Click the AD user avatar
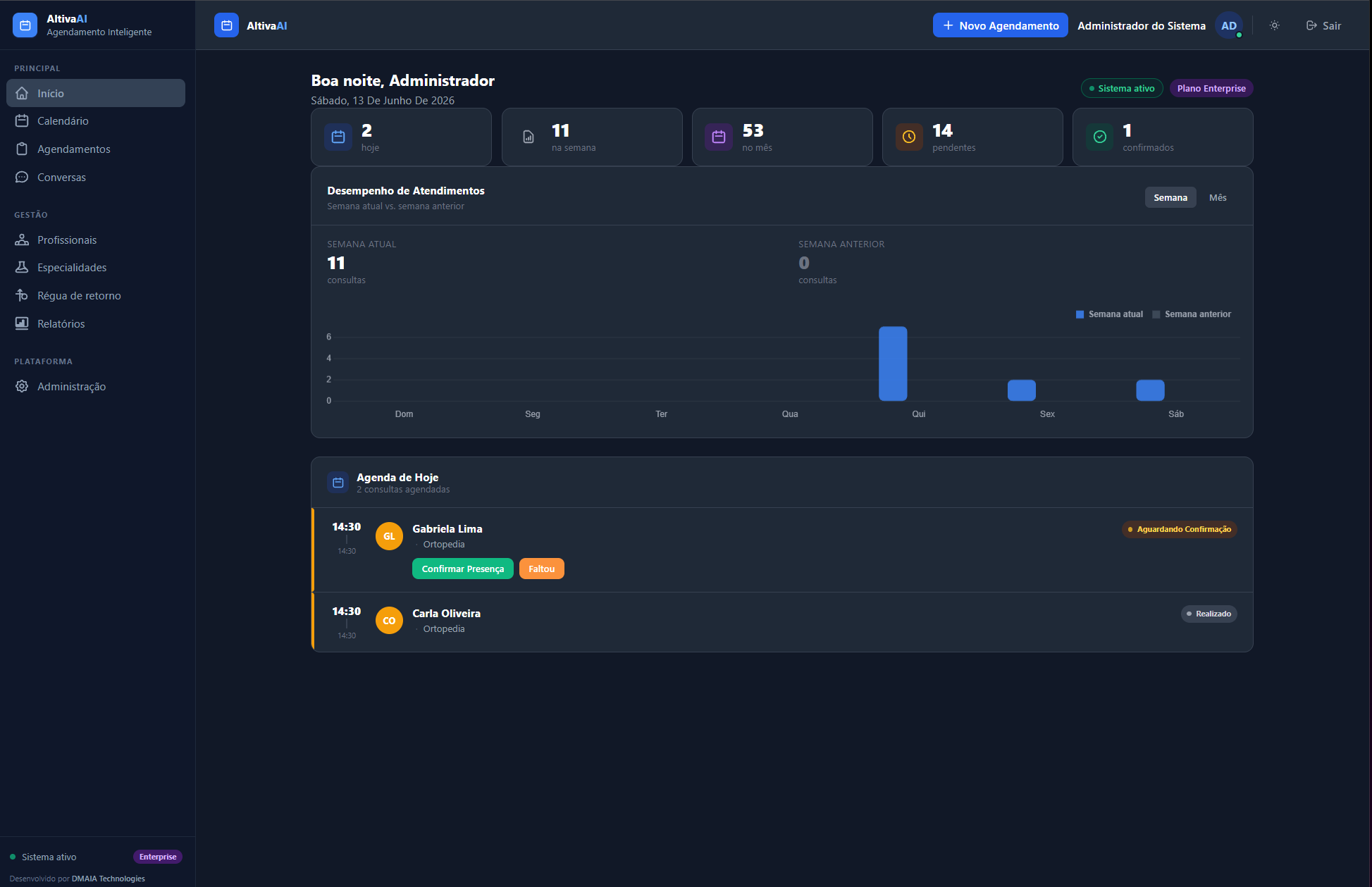This screenshot has width=1372, height=887. click(1229, 25)
